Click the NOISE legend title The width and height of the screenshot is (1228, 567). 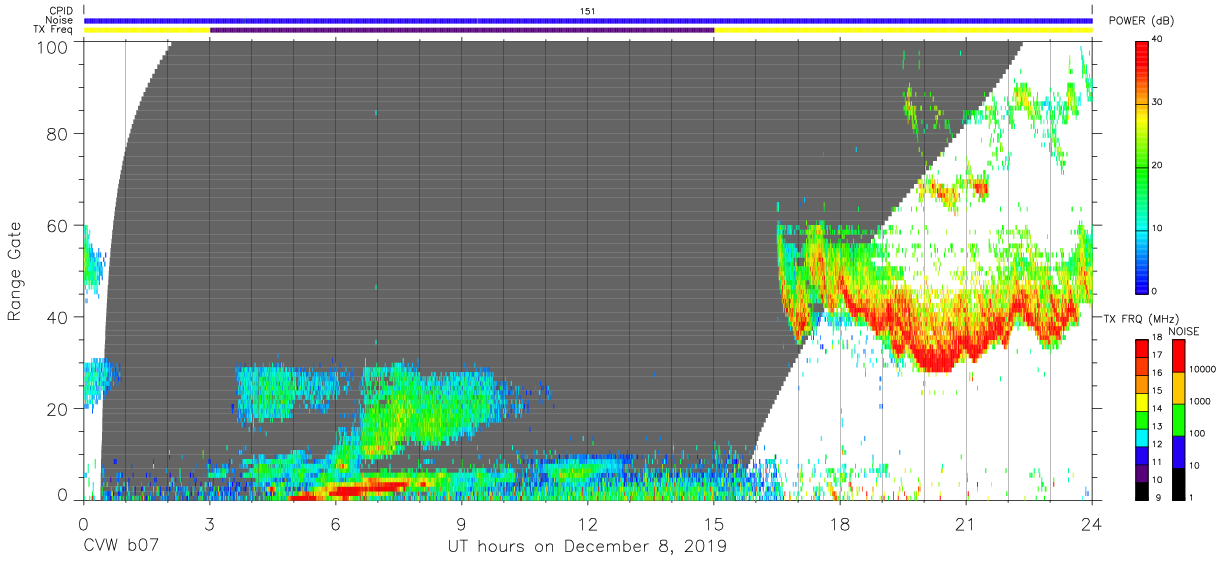1185,331
